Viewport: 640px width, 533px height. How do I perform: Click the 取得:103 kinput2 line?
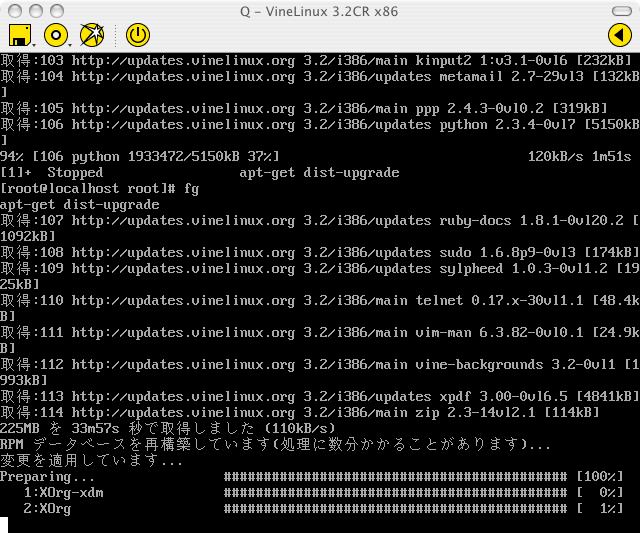point(316,60)
